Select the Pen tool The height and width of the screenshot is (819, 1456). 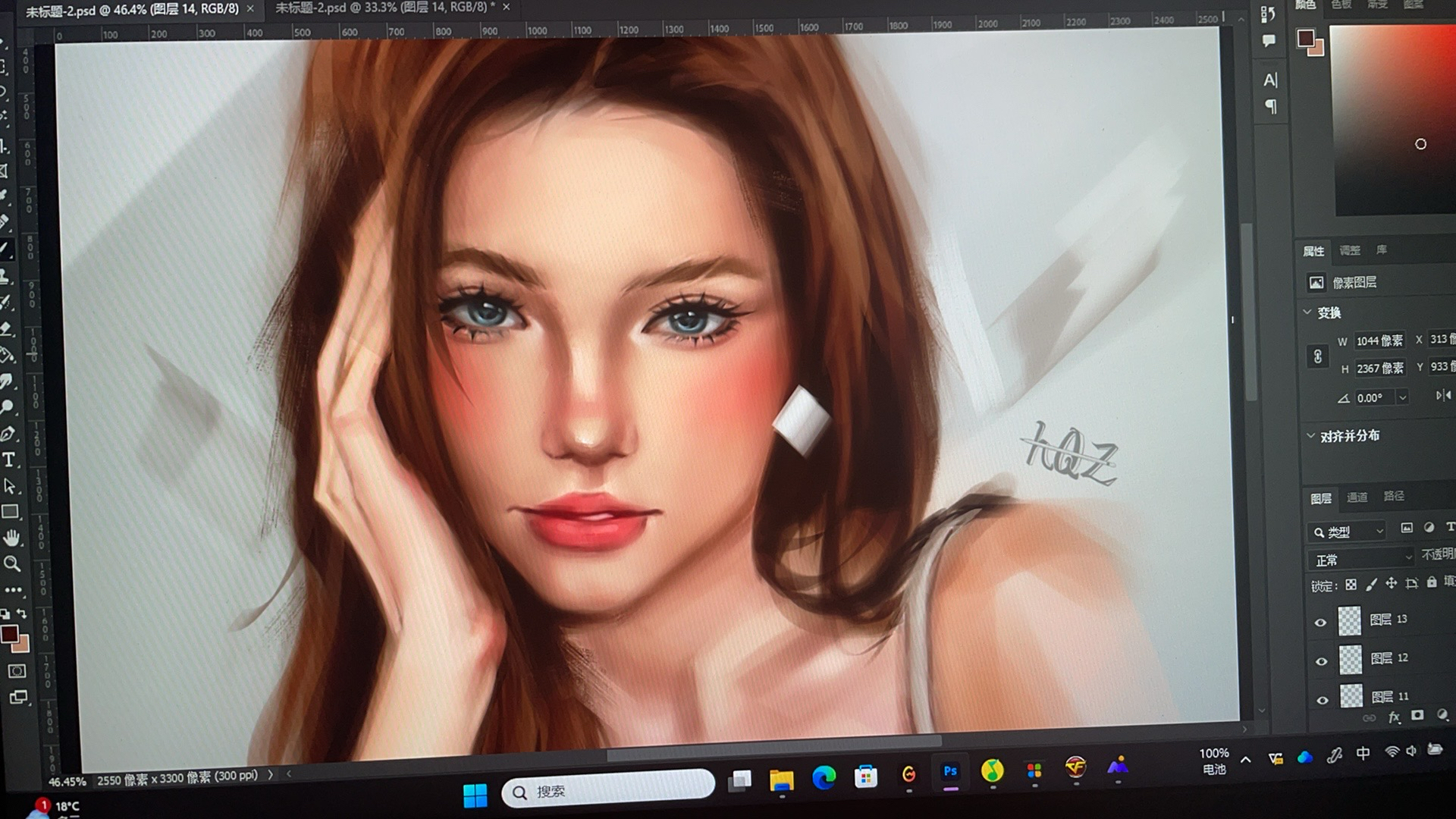point(8,434)
